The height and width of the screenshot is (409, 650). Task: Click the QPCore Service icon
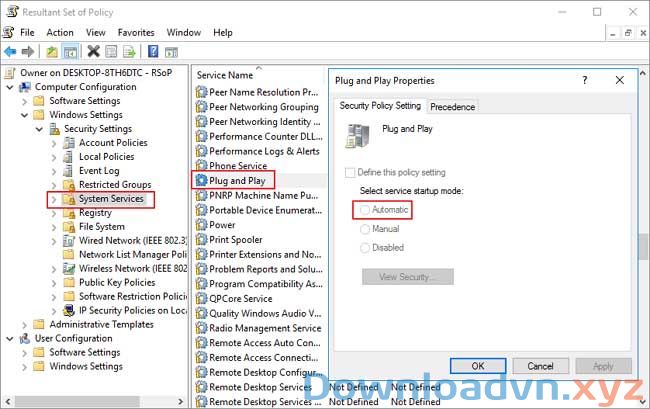pyautogui.click(x=201, y=298)
